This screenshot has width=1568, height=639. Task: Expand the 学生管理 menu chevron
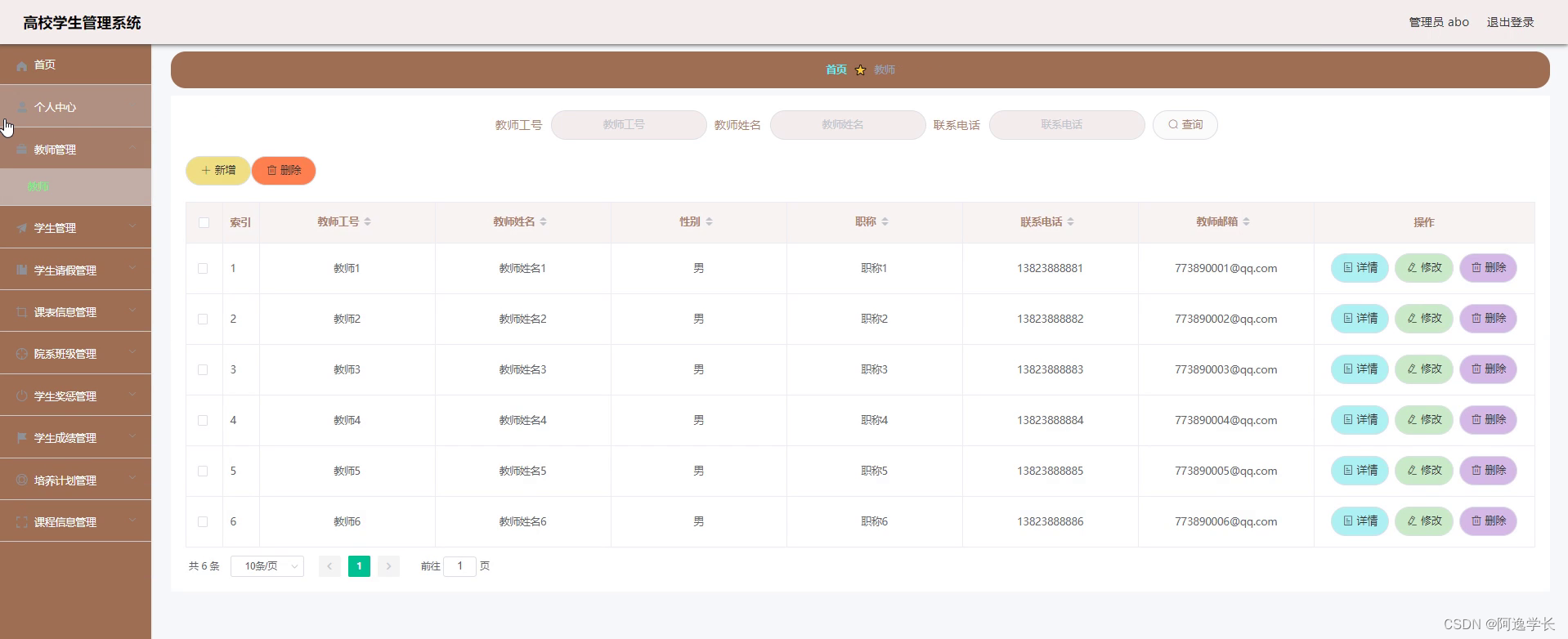[132, 226]
